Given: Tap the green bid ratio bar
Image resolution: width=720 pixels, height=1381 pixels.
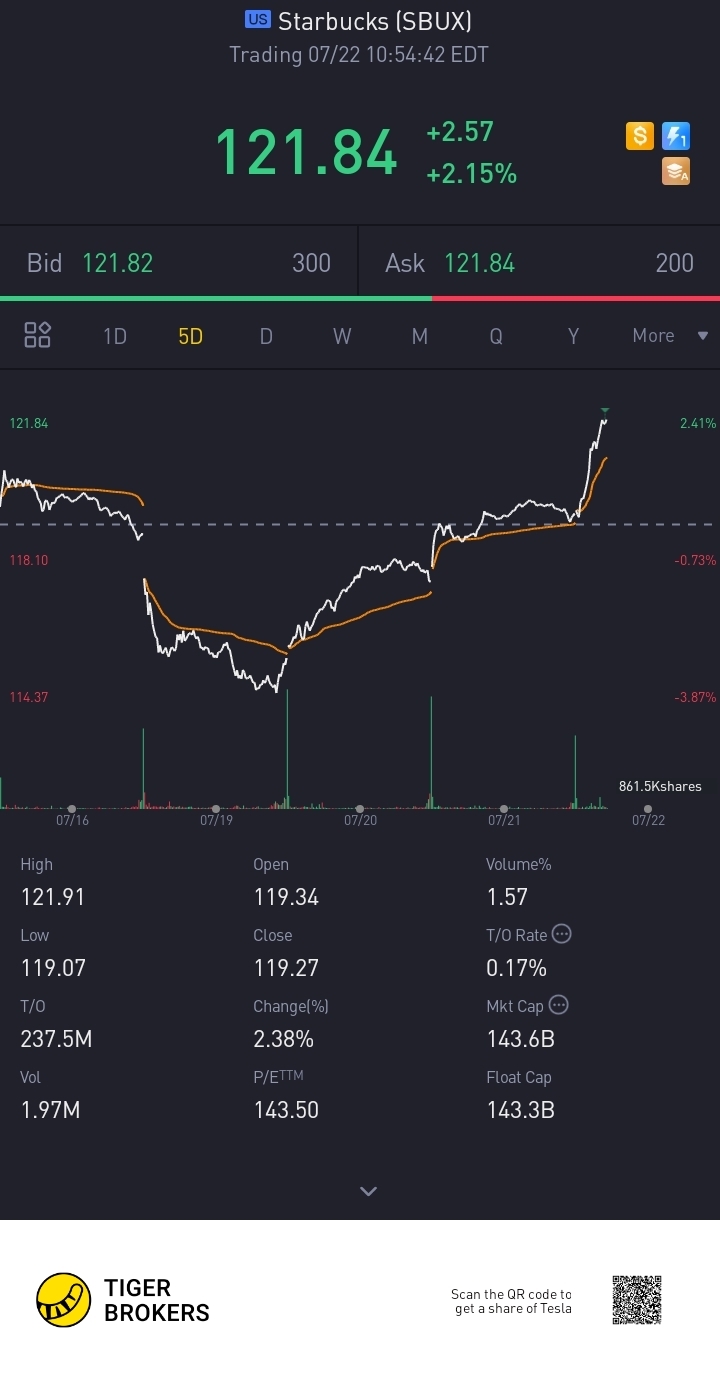Looking at the screenshot, I should [216, 298].
